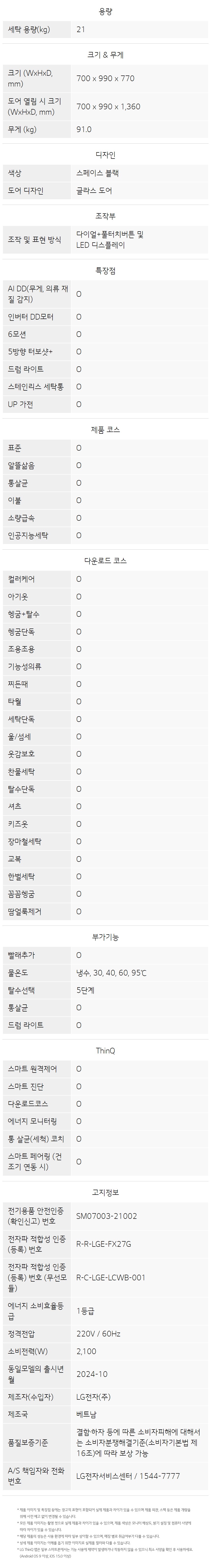Image resolution: width=211 pixels, height=1568 pixels.
Task: Select the 세탁 용량(kg) row label
Action: pyautogui.click(x=29, y=29)
